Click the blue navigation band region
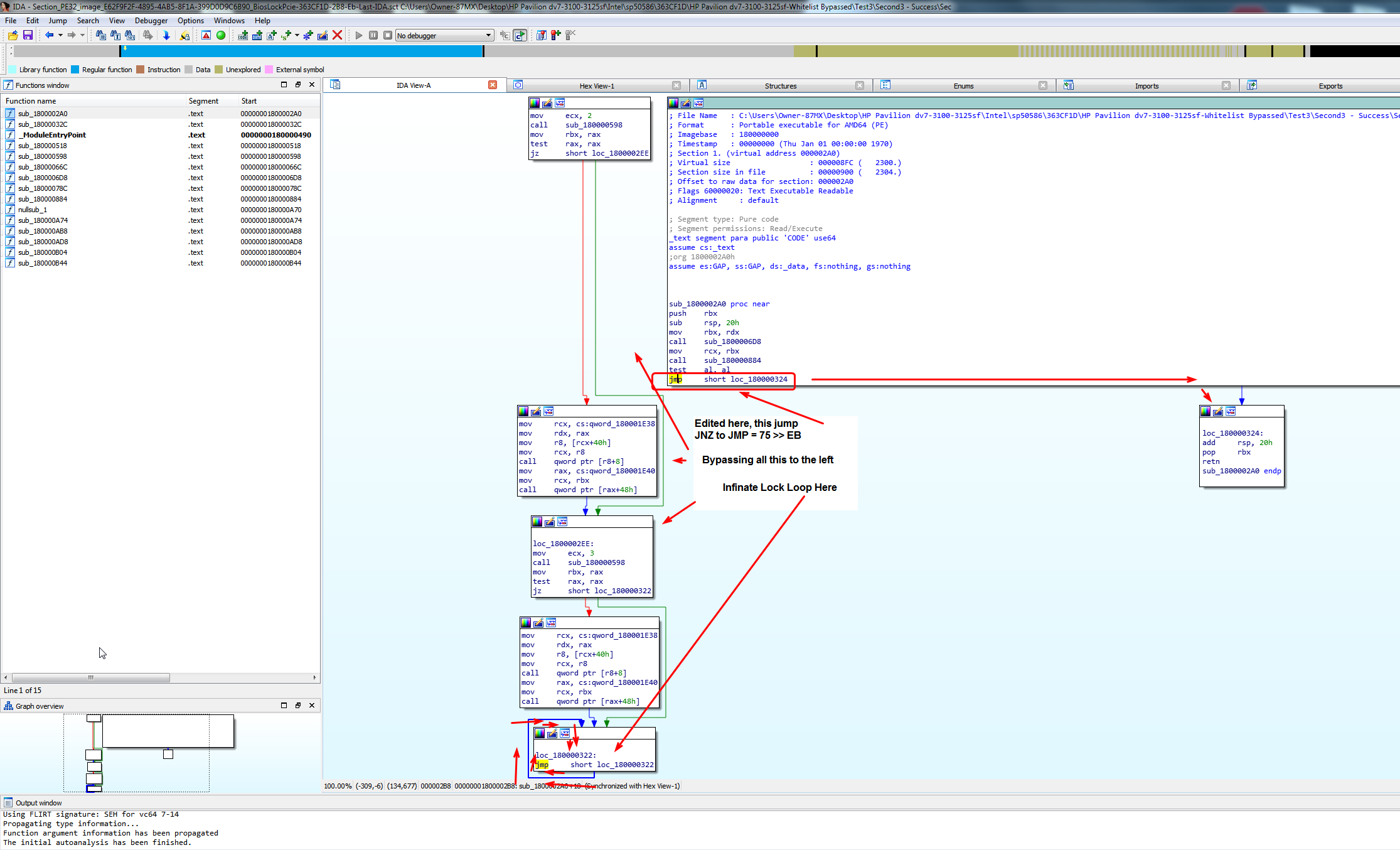Image resolution: width=1400 pixels, height=850 pixels. pyautogui.click(x=301, y=51)
